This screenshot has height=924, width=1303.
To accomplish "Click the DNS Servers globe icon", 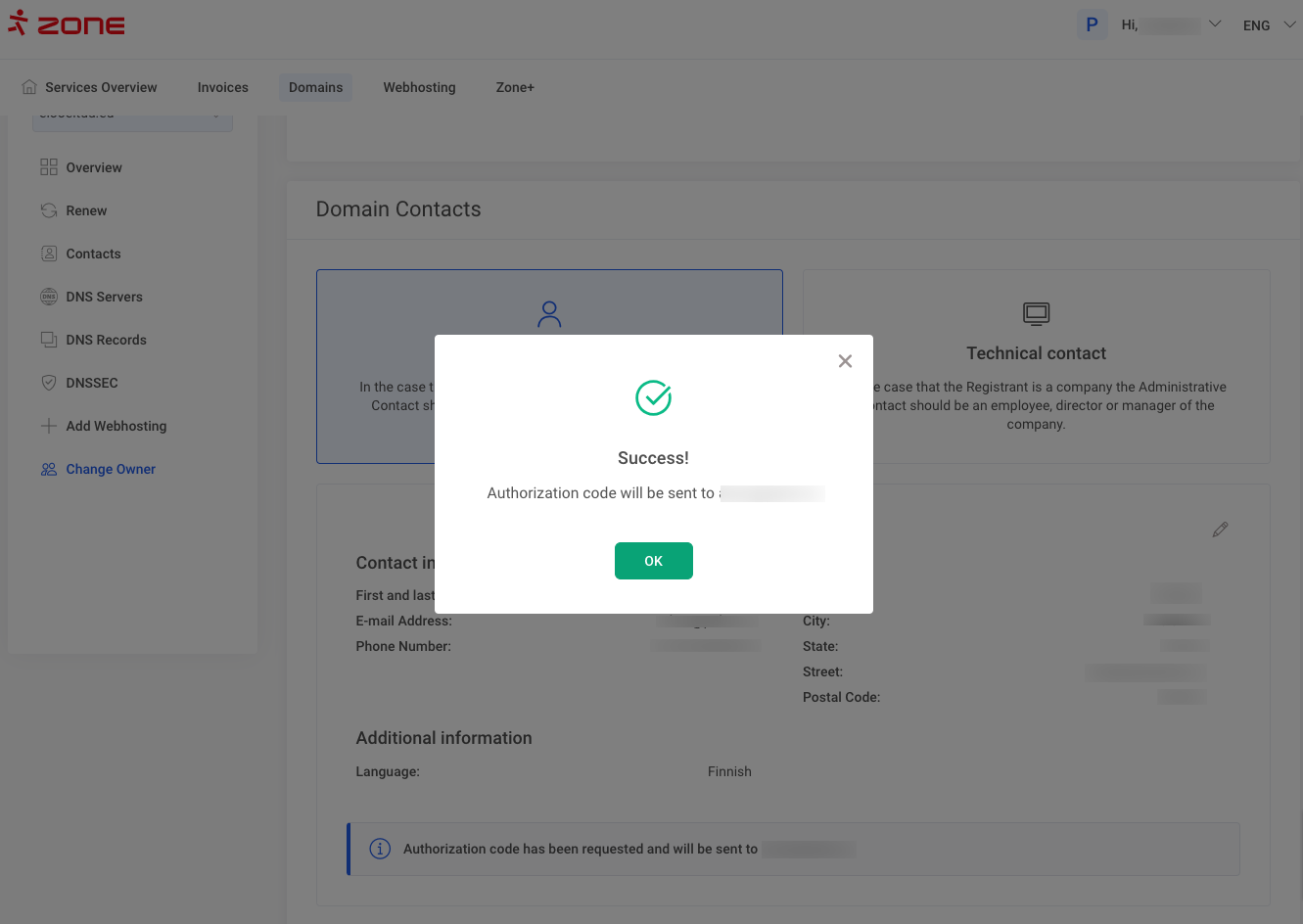I will pyautogui.click(x=49, y=297).
